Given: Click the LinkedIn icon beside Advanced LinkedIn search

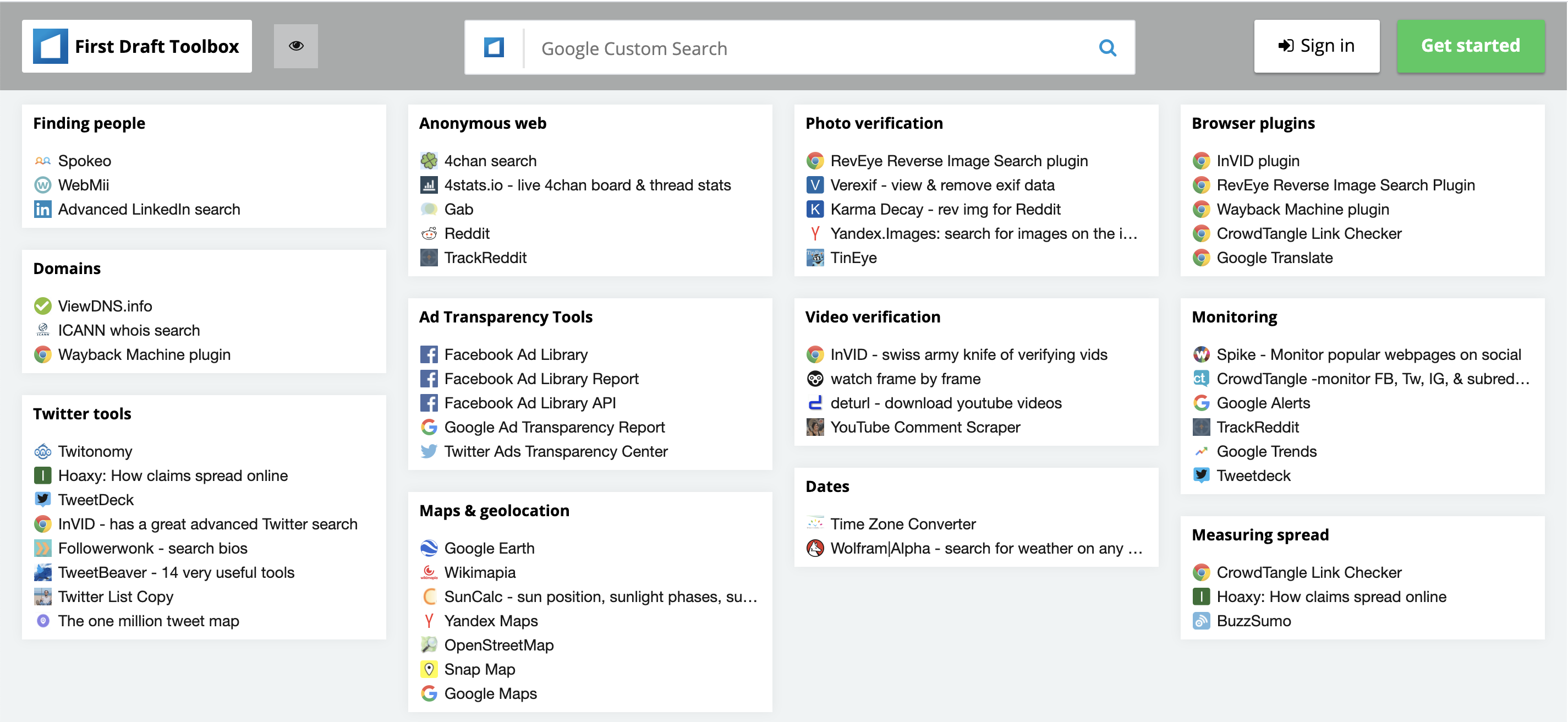Looking at the screenshot, I should point(42,210).
